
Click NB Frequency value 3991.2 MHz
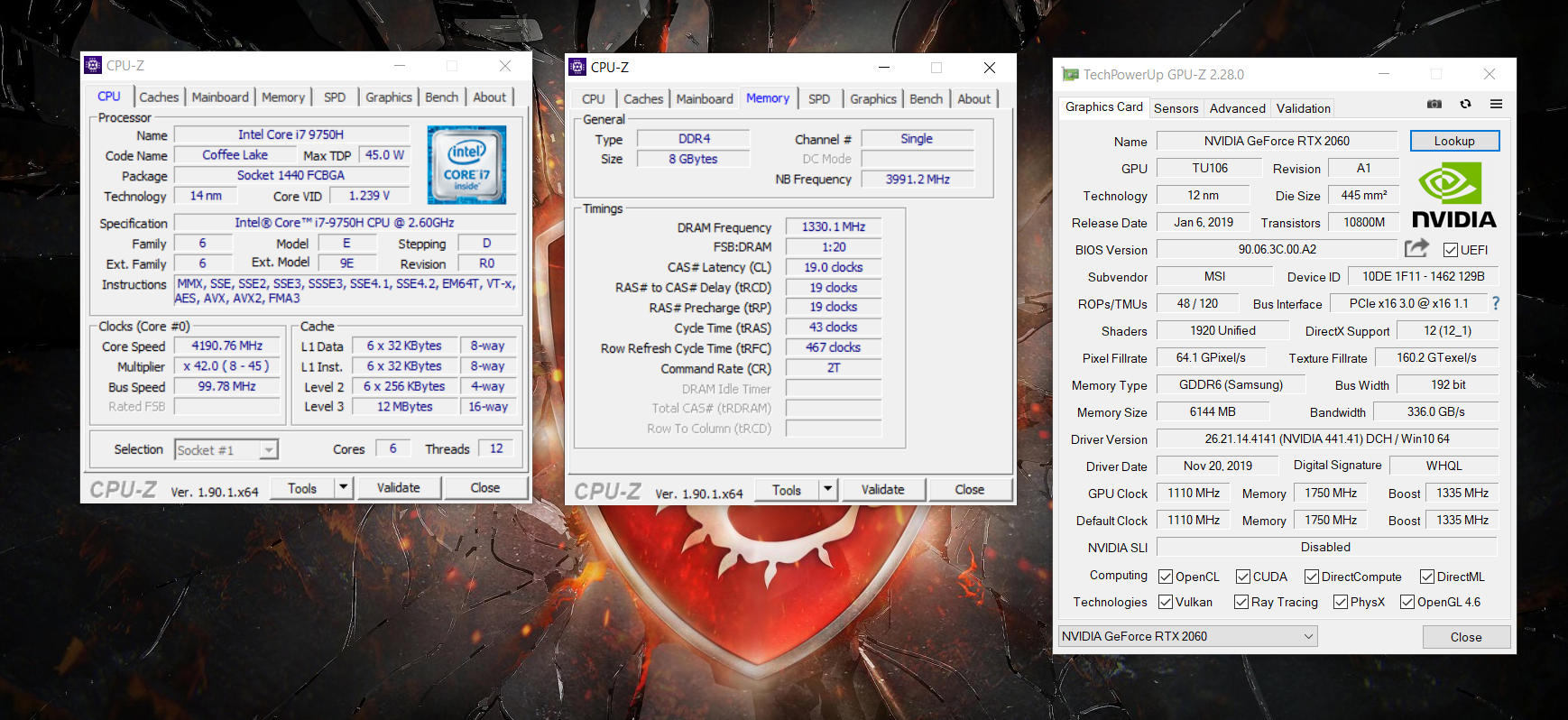coord(918,179)
